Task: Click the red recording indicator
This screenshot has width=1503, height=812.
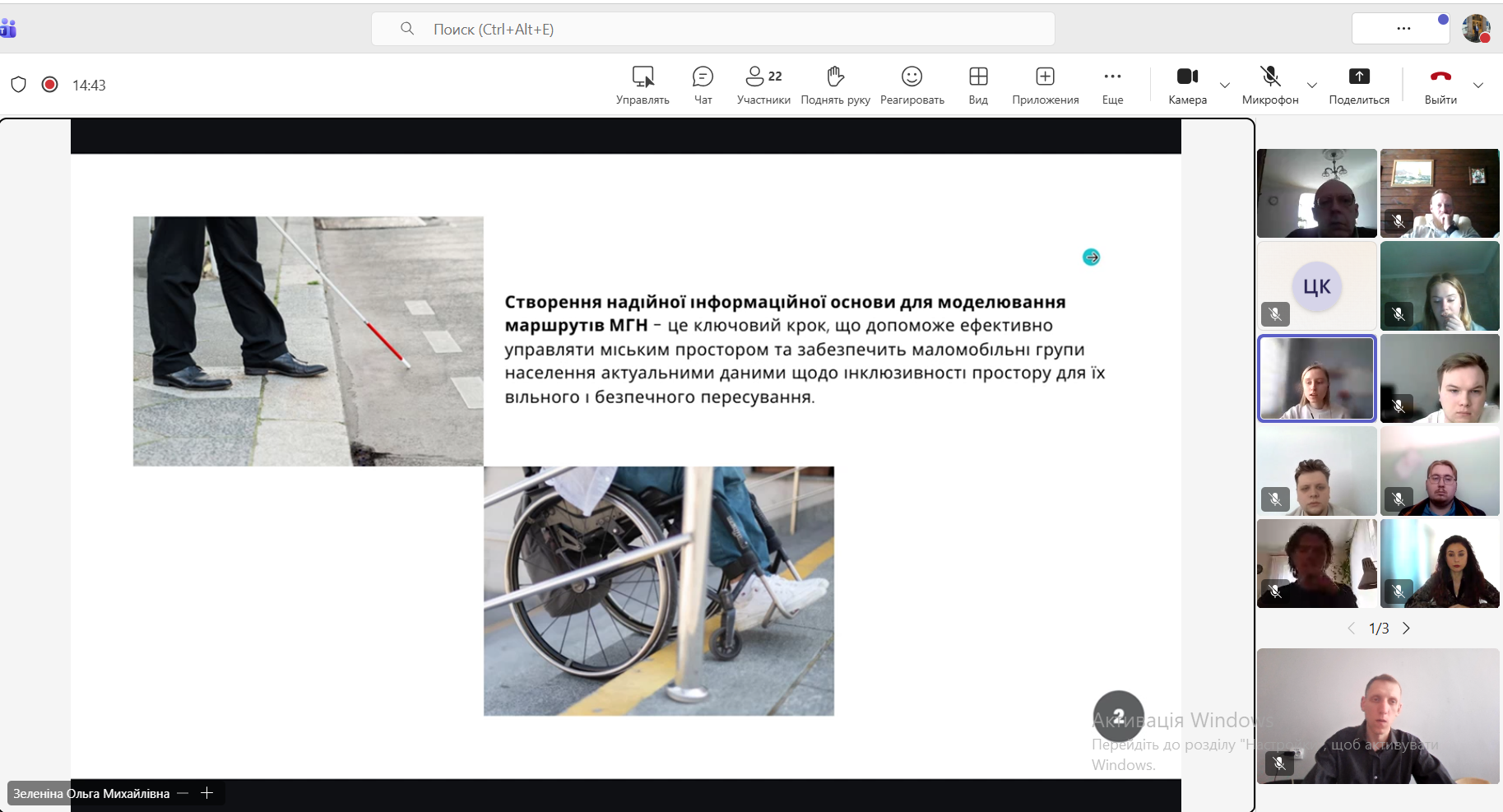Action: (50, 85)
